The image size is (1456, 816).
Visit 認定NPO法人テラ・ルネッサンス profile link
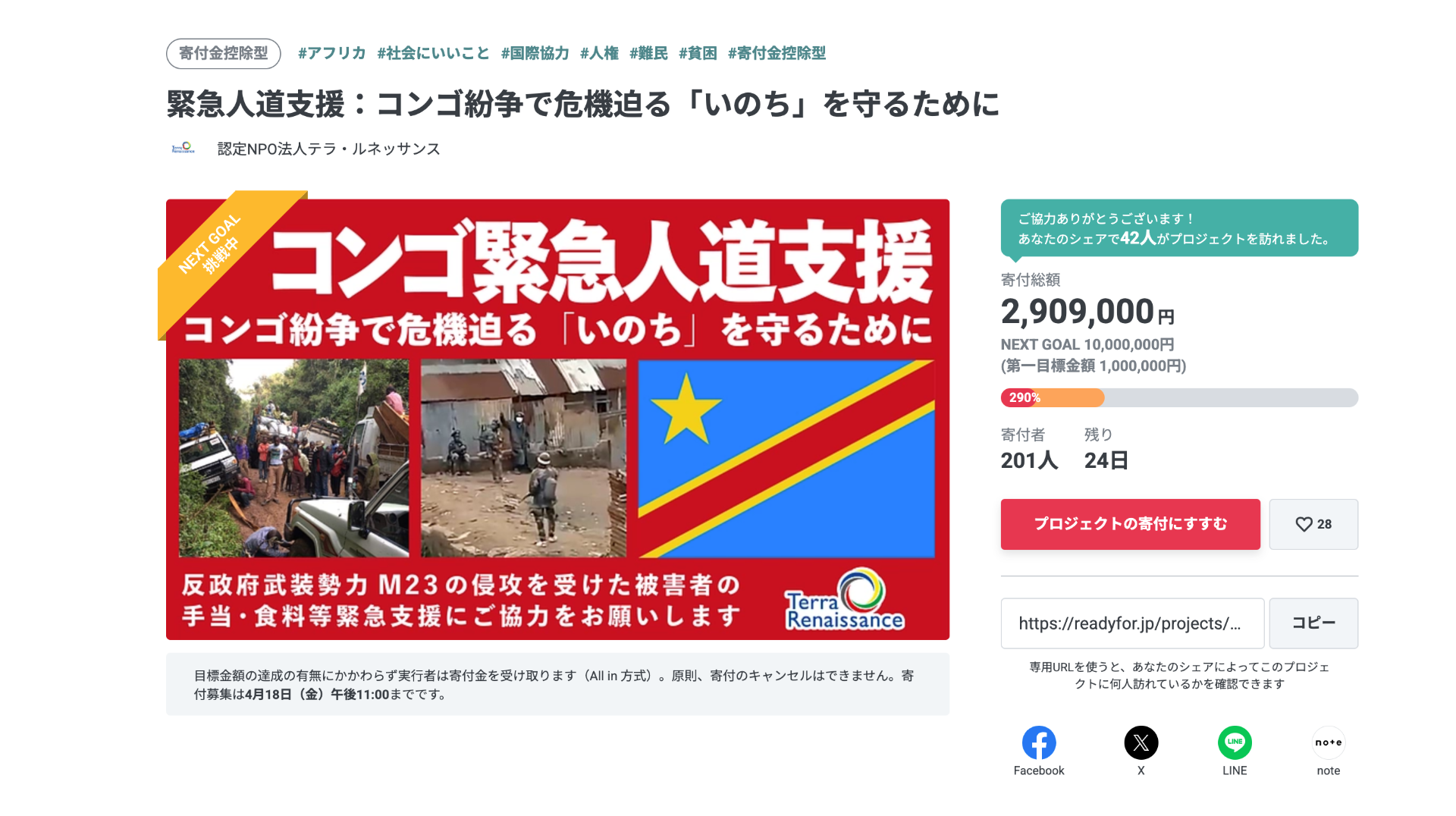(328, 149)
